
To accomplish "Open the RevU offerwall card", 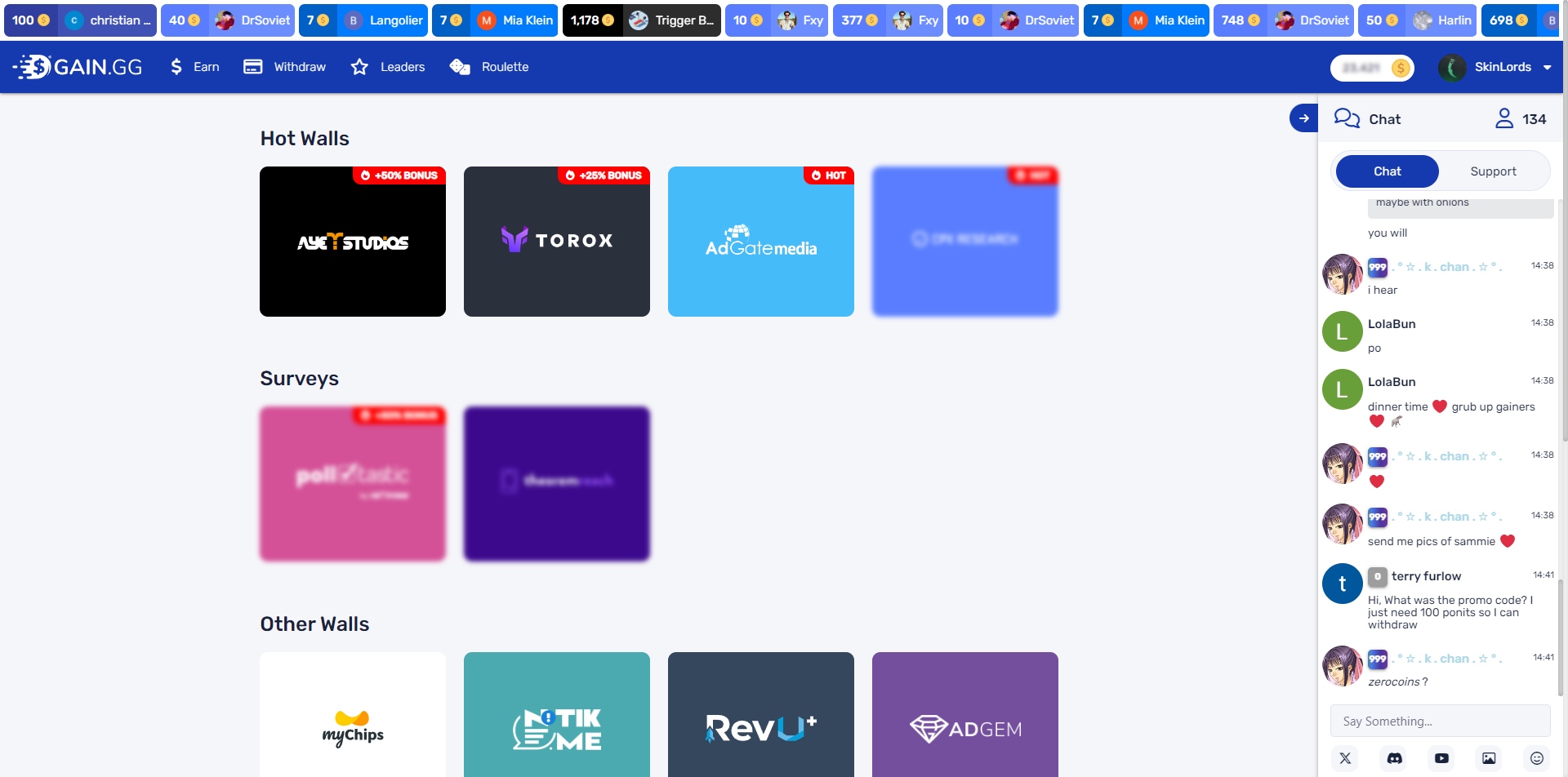I will pyautogui.click(x=761, y=715).
